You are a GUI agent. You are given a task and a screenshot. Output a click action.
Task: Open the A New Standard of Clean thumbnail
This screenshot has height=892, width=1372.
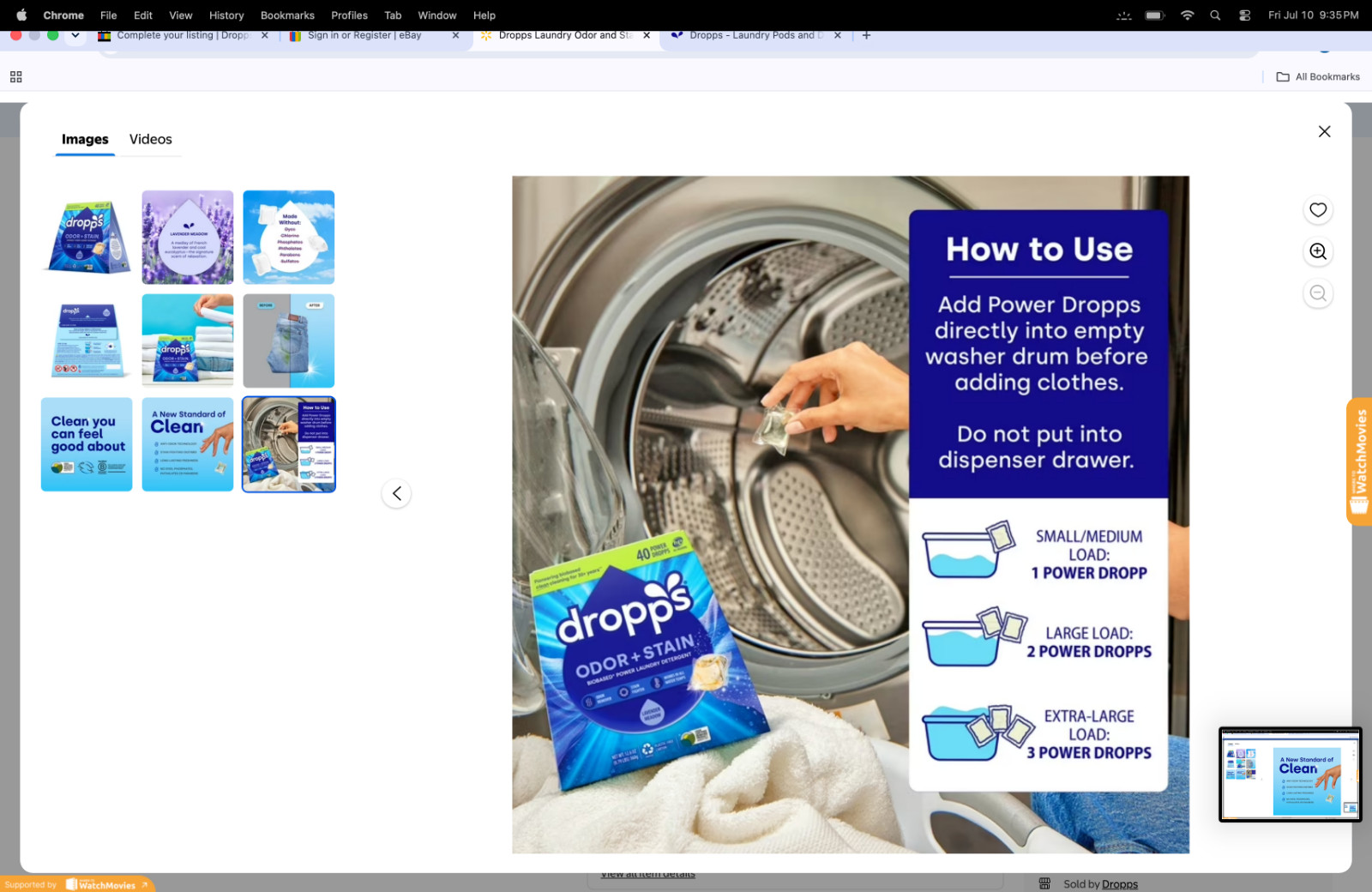point(188,444)
